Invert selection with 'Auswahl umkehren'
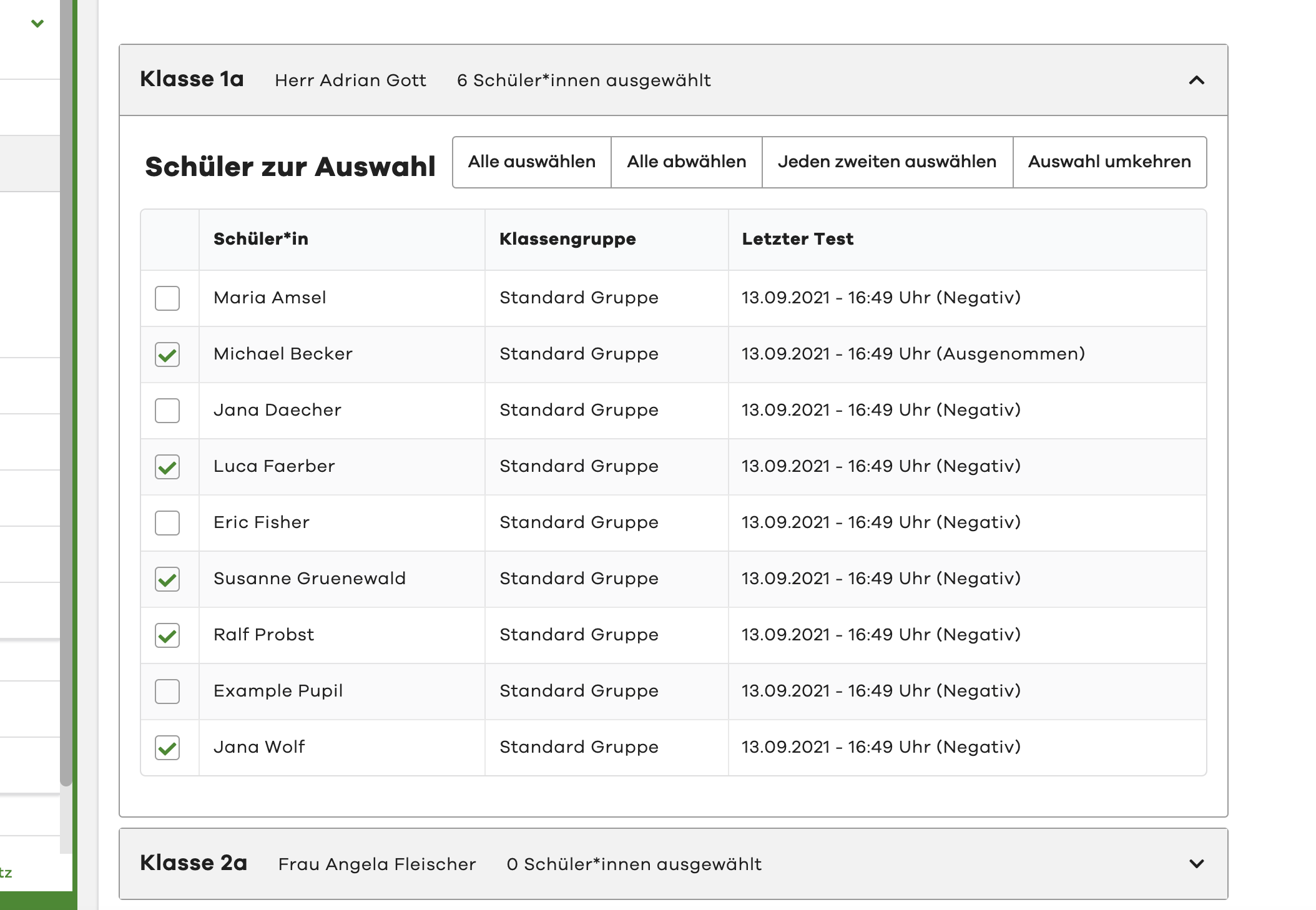Image resolution: width=1316 pixels, height=910 pixels. tap(1109, 162)
